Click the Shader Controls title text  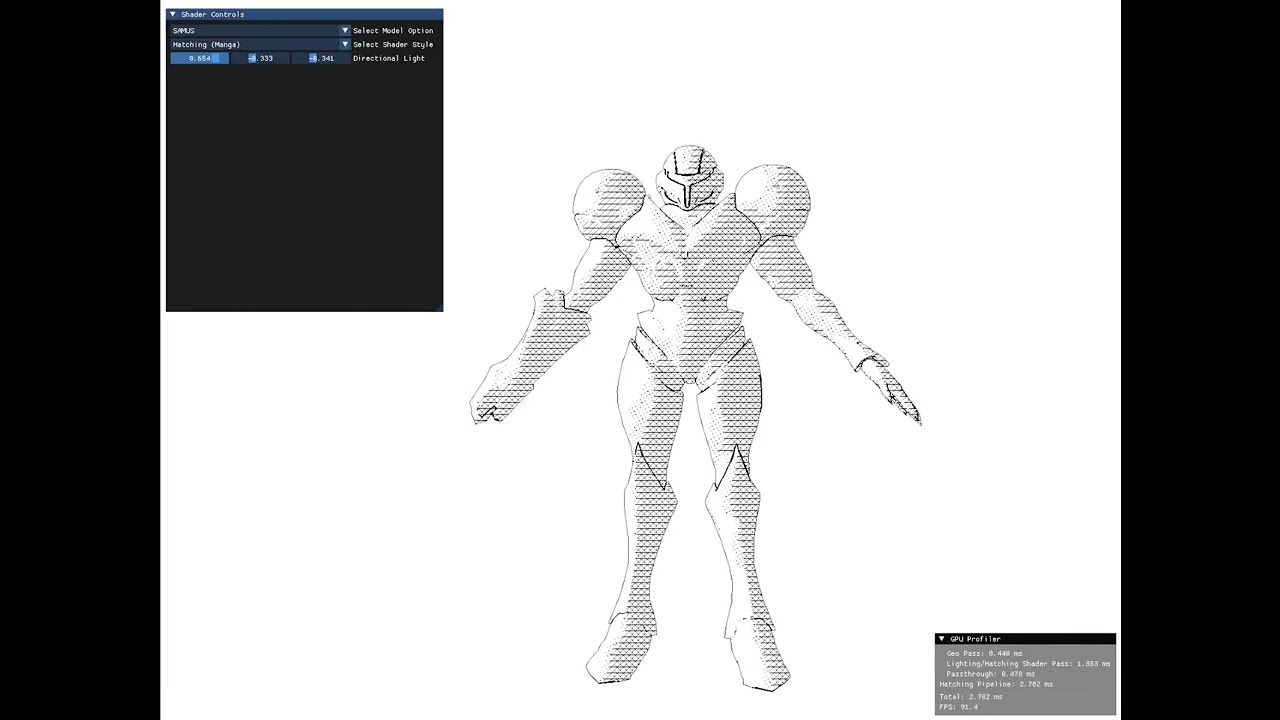click(213, 14)
